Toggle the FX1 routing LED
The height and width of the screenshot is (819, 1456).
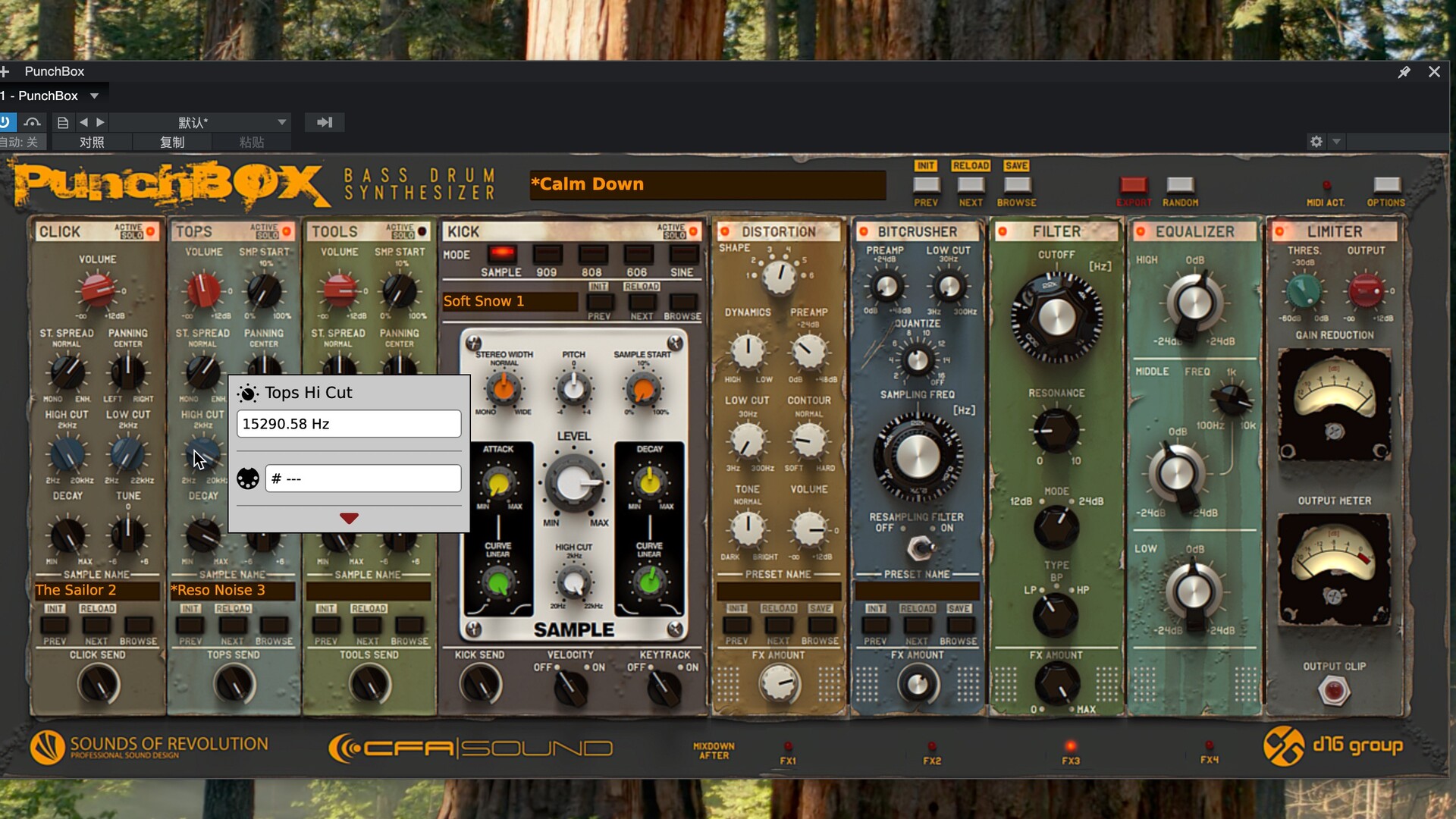788,747
